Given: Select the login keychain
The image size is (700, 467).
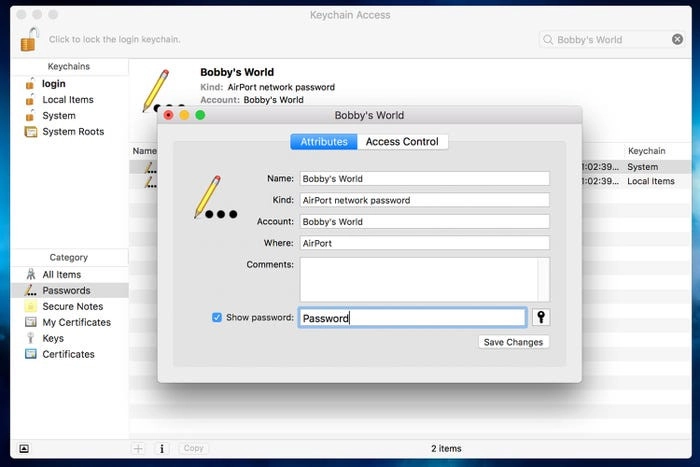Looking at the screenshot, I should [54, 84].
